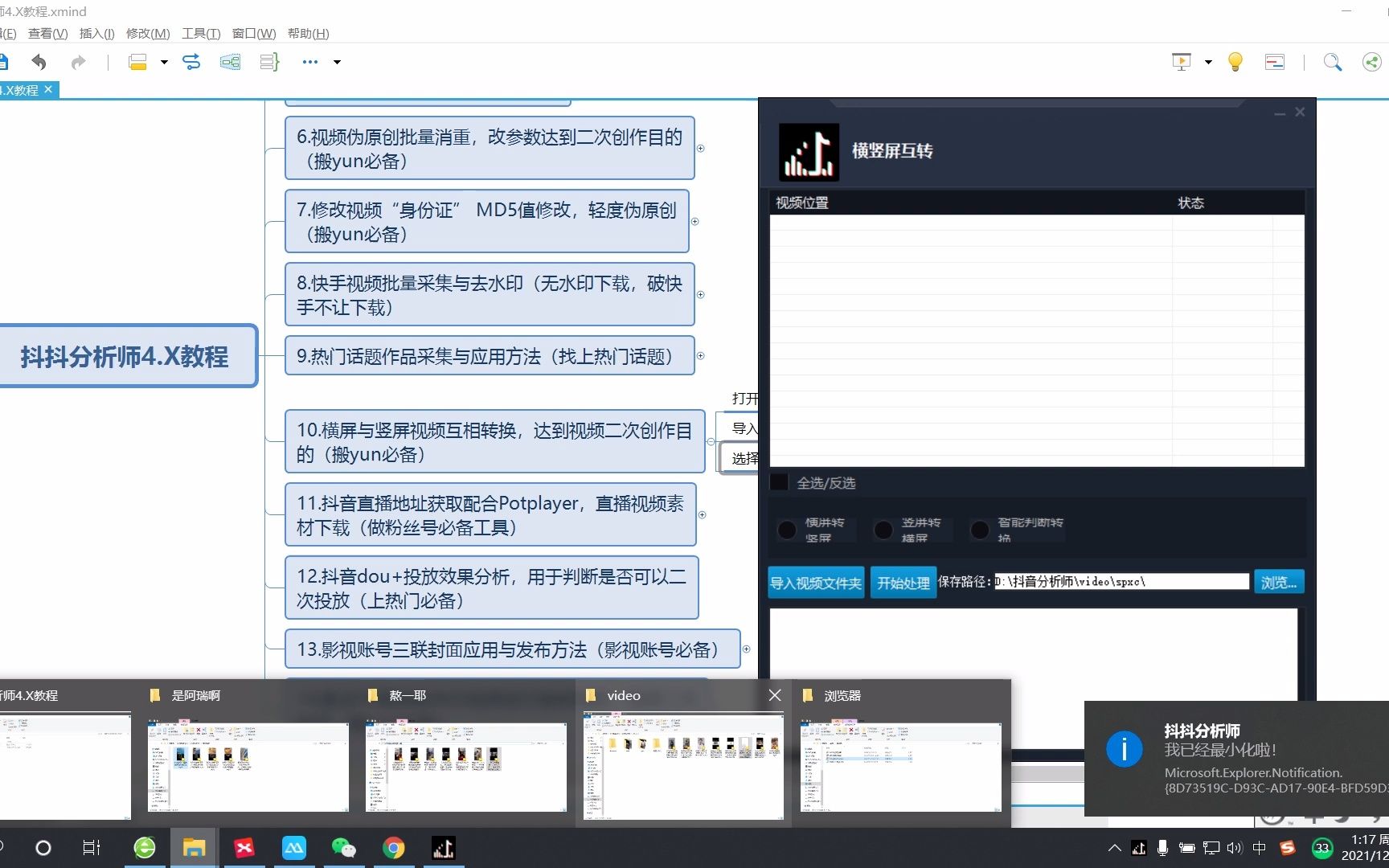Click the boundary icon in the toolbar
The height and width of the screenshot is (868, 1389).
tap(231, 62)
